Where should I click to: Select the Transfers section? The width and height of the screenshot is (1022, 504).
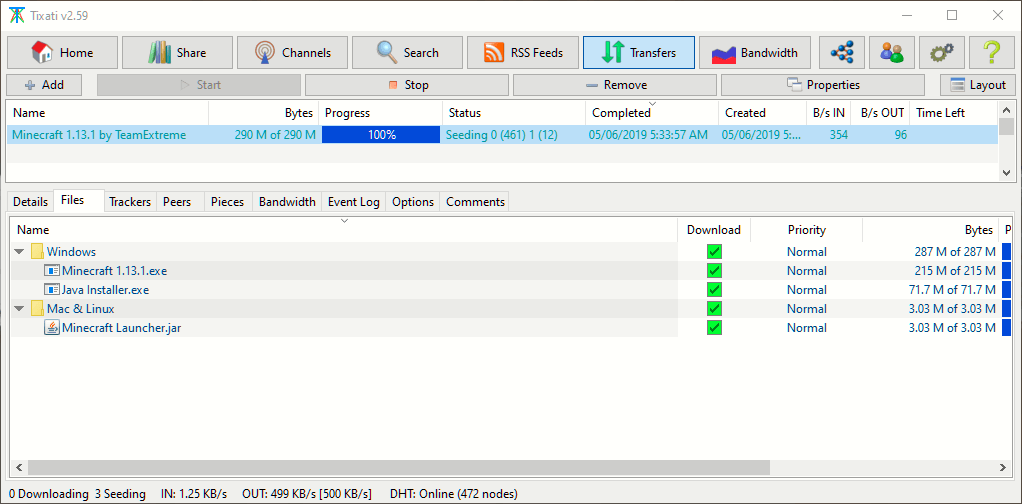pos(639,53)
